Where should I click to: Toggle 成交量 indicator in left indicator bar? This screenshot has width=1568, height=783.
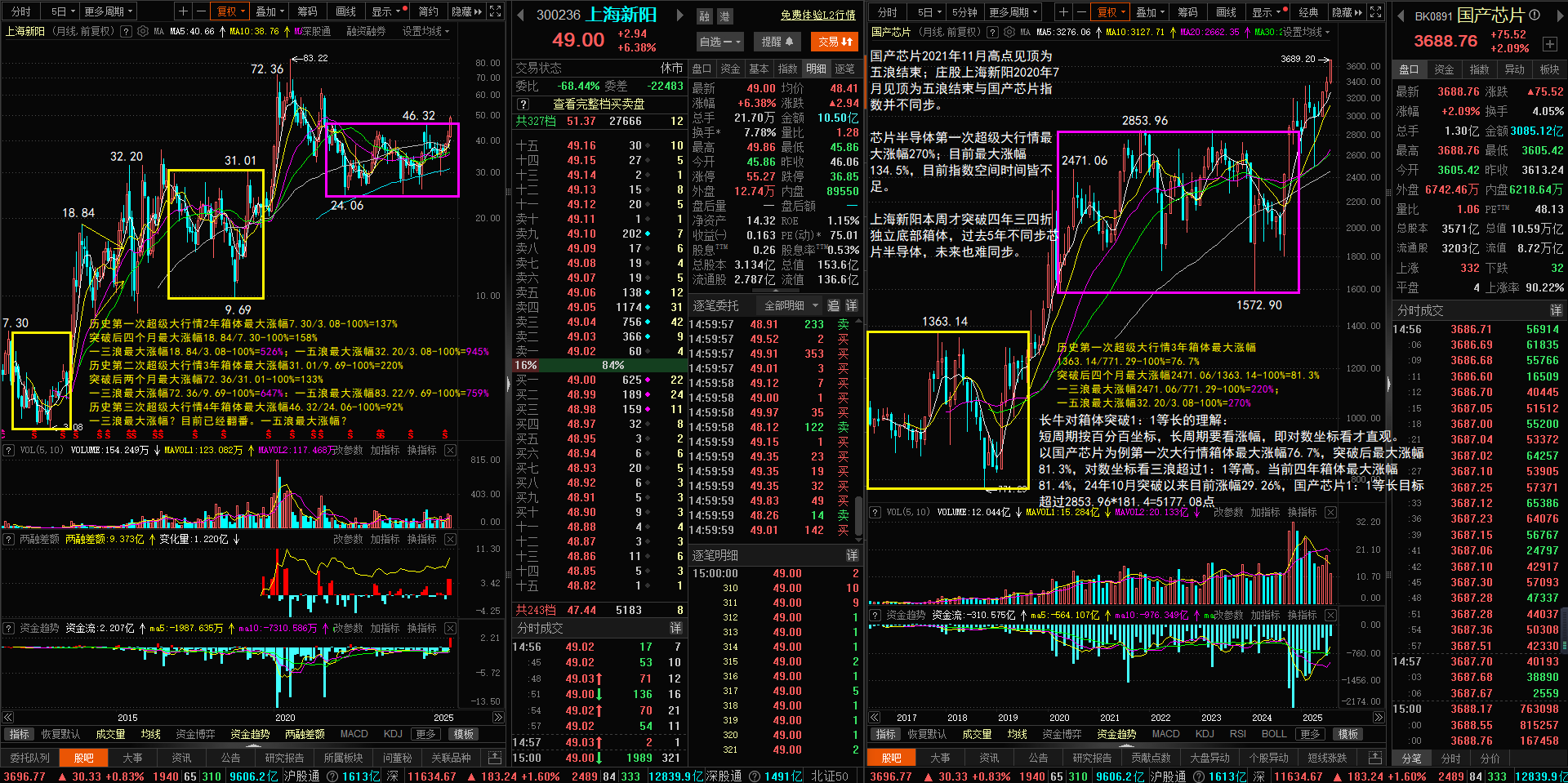110,734
